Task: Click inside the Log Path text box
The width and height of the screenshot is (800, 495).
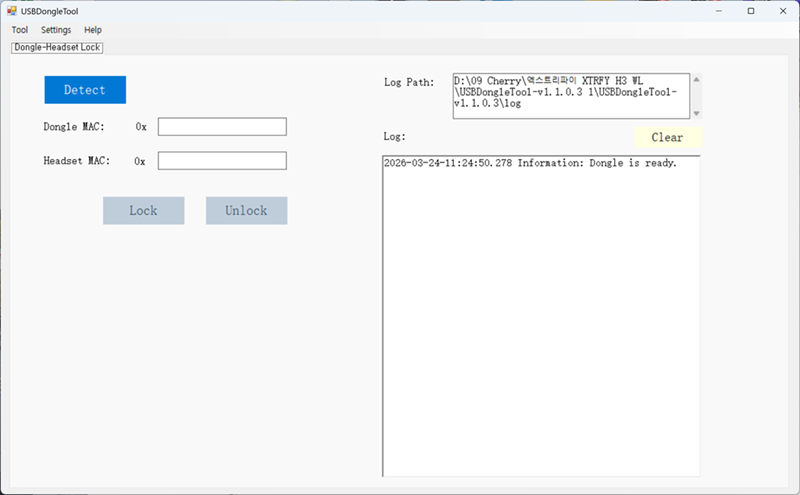Action: pyautogui.click(x=570, y=96)
